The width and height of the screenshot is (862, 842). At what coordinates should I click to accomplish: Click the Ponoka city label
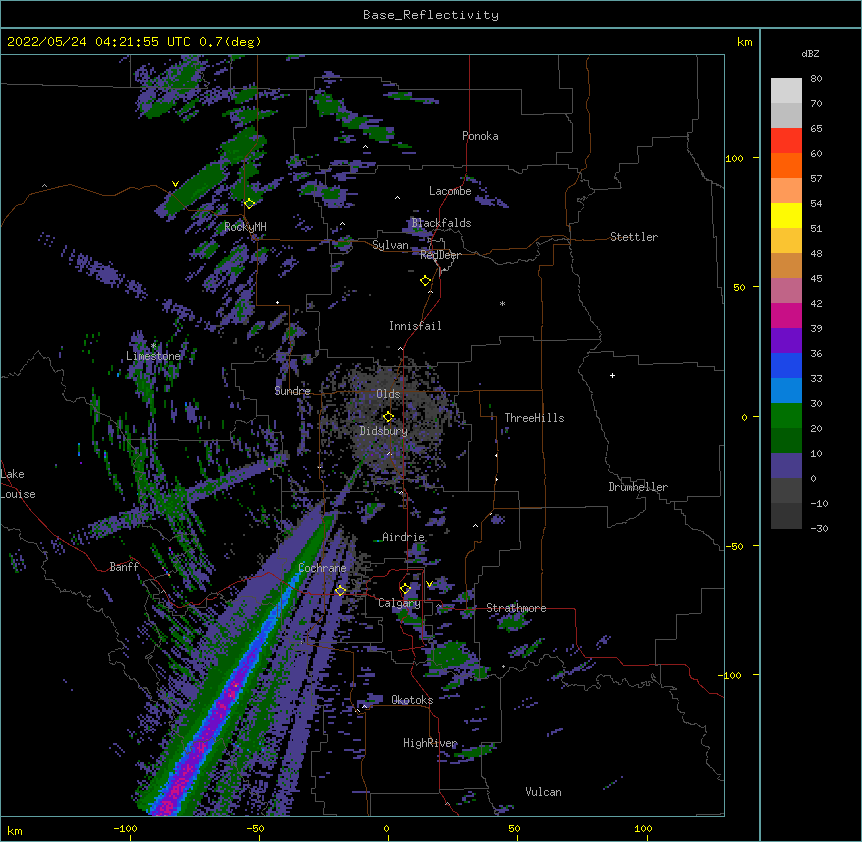pyautogui.click(x=480, y=136)
